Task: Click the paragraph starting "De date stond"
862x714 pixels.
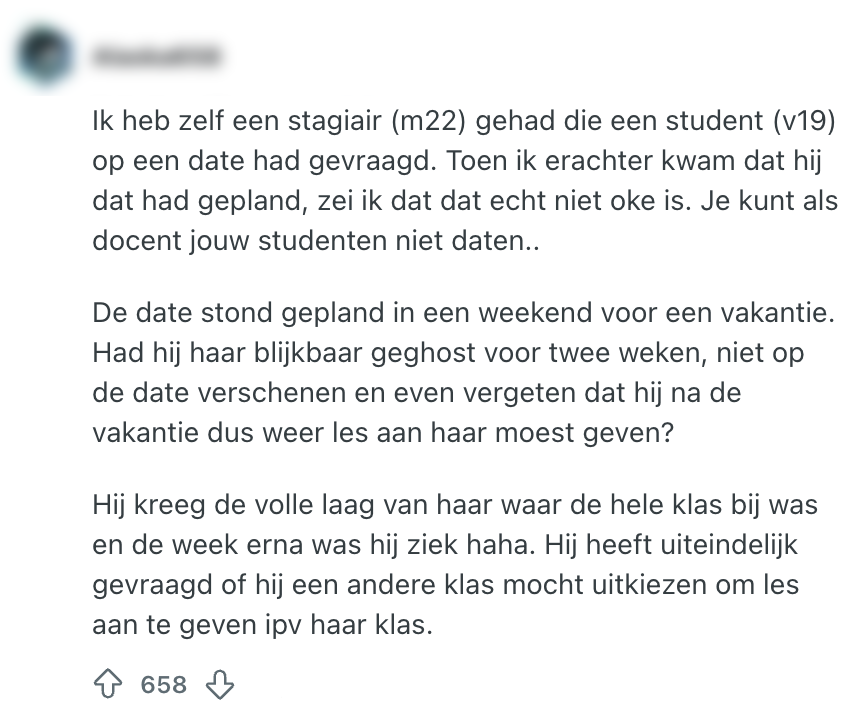Action: 460,372
